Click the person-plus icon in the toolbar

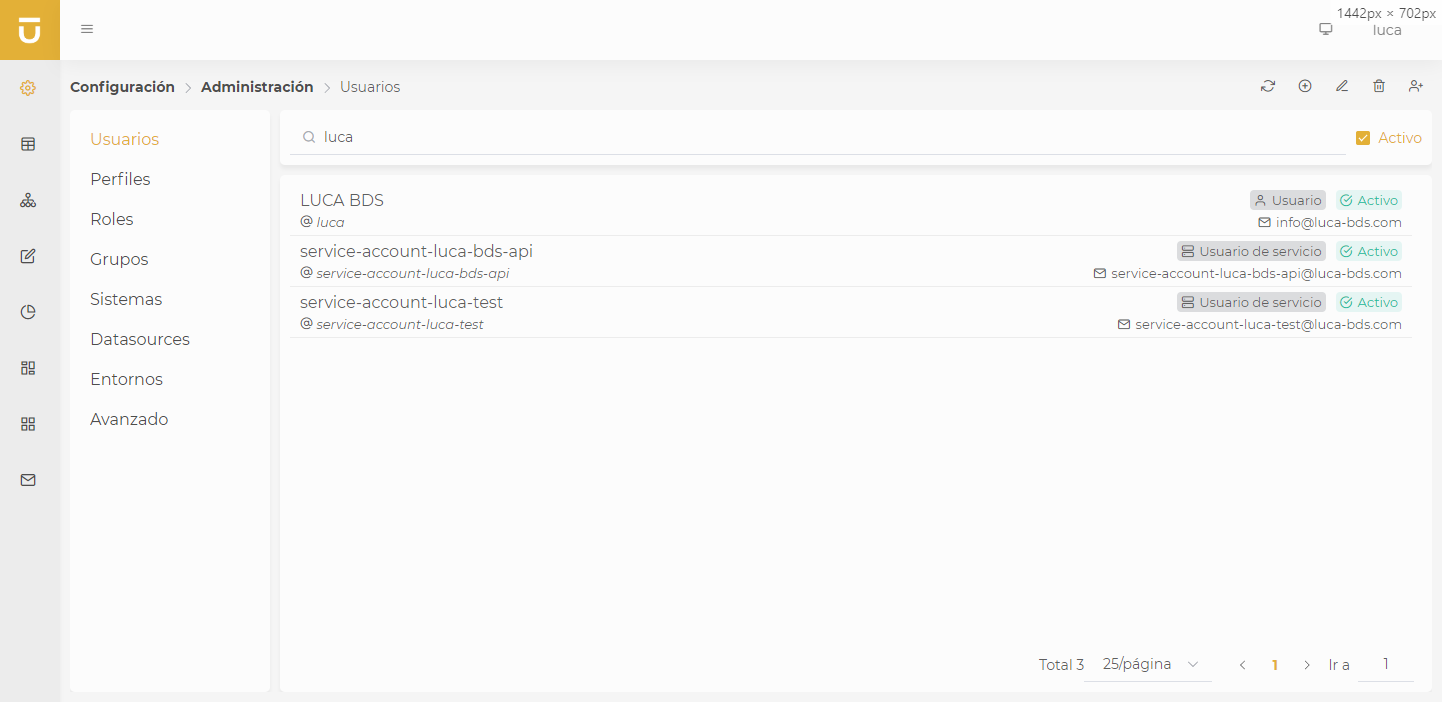1416,86
